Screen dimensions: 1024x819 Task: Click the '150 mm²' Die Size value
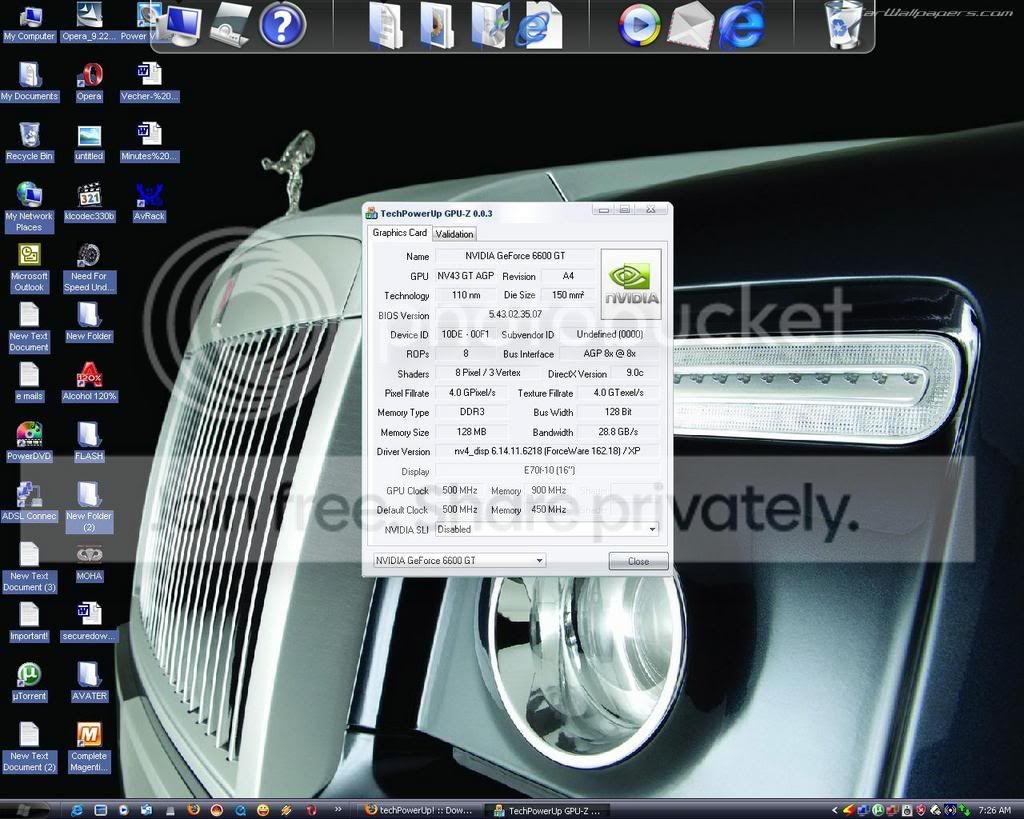coord(568,295)
